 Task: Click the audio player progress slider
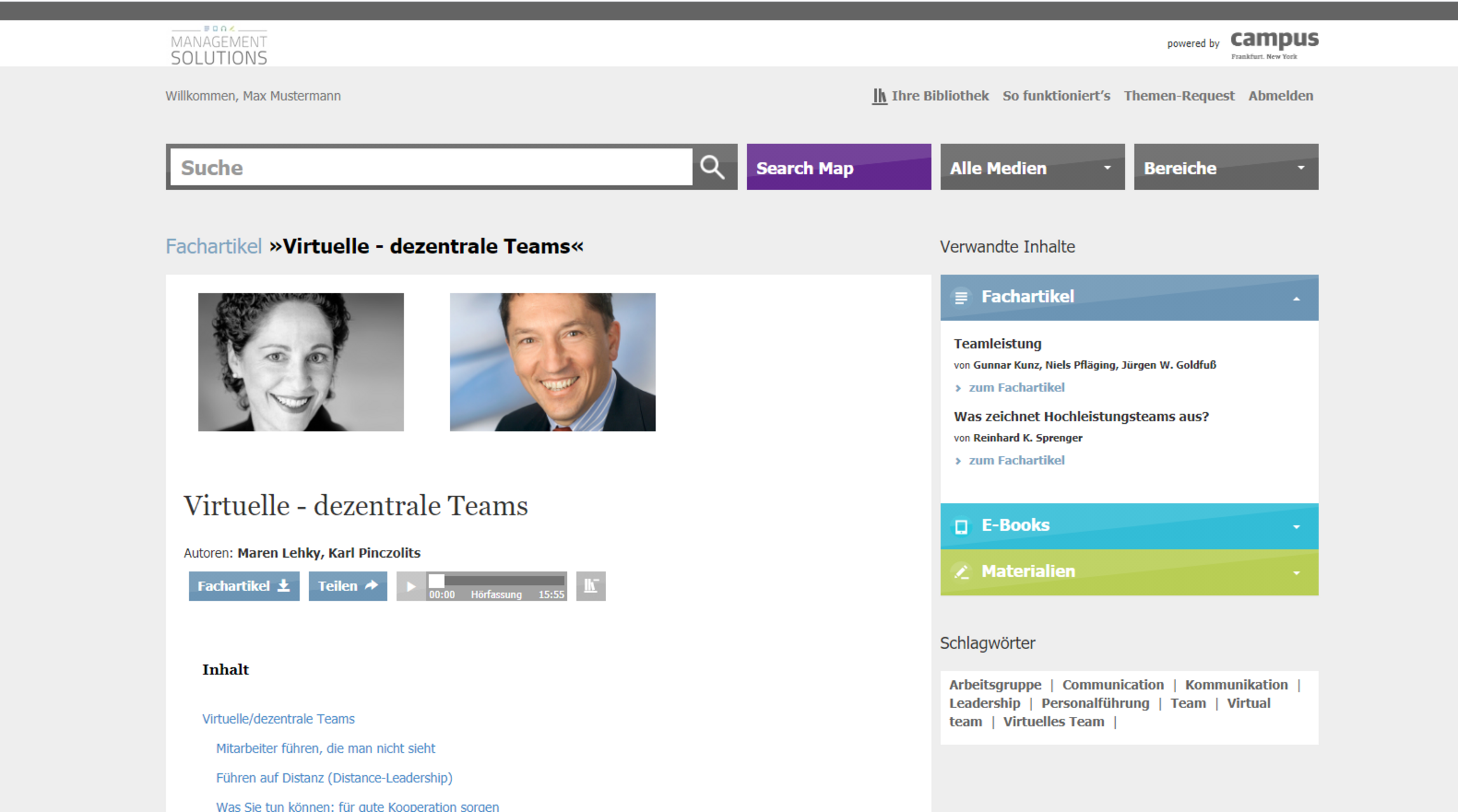tap(496, 580)
